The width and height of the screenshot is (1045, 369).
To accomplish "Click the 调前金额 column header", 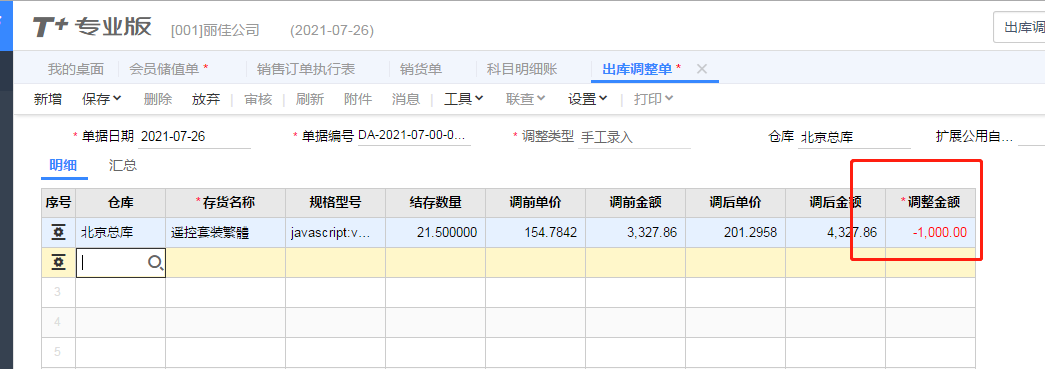I will click(635, 202).
